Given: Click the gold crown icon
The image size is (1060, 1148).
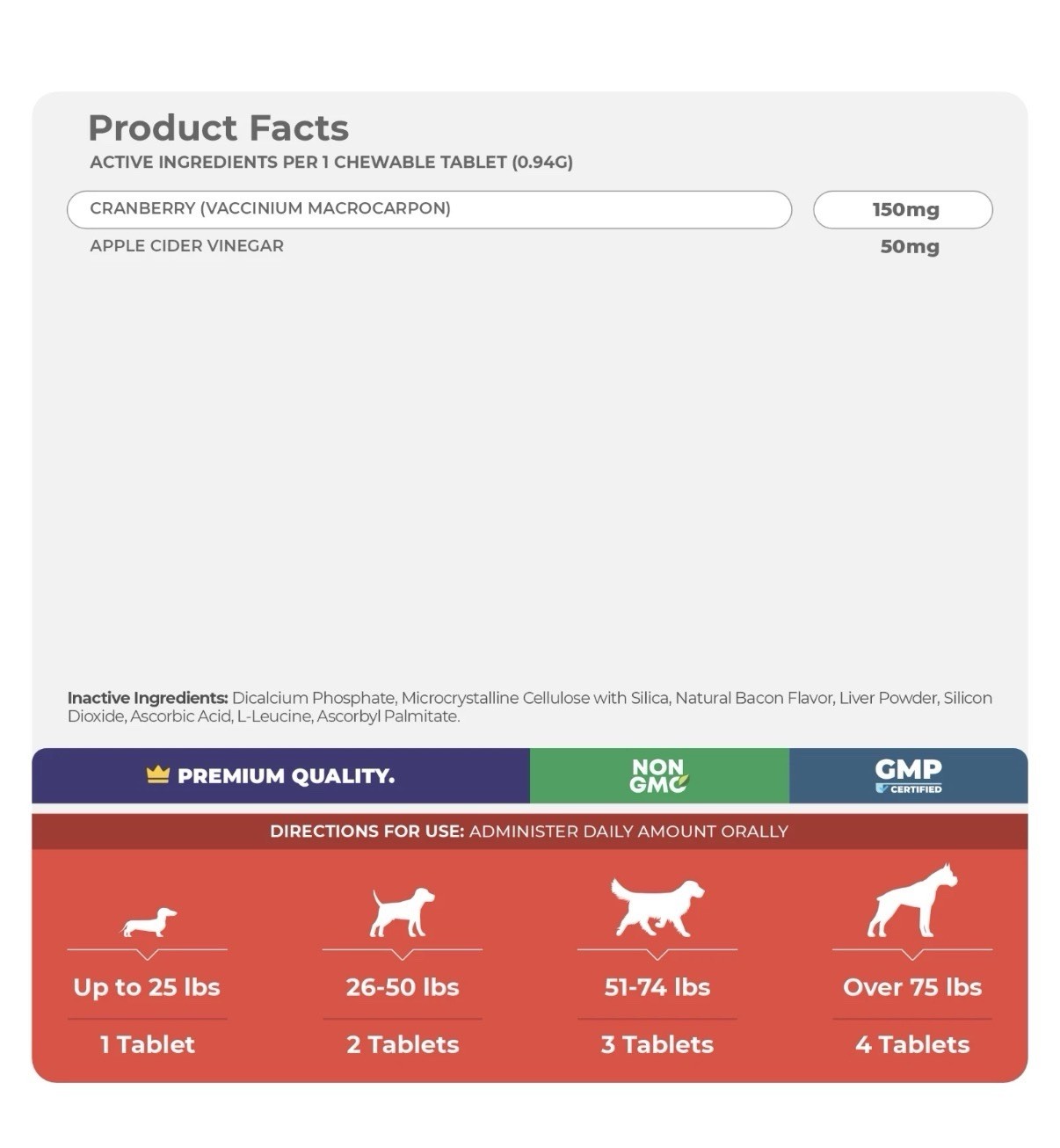Looking at the screenshot, I should click(x=158, y=774).
